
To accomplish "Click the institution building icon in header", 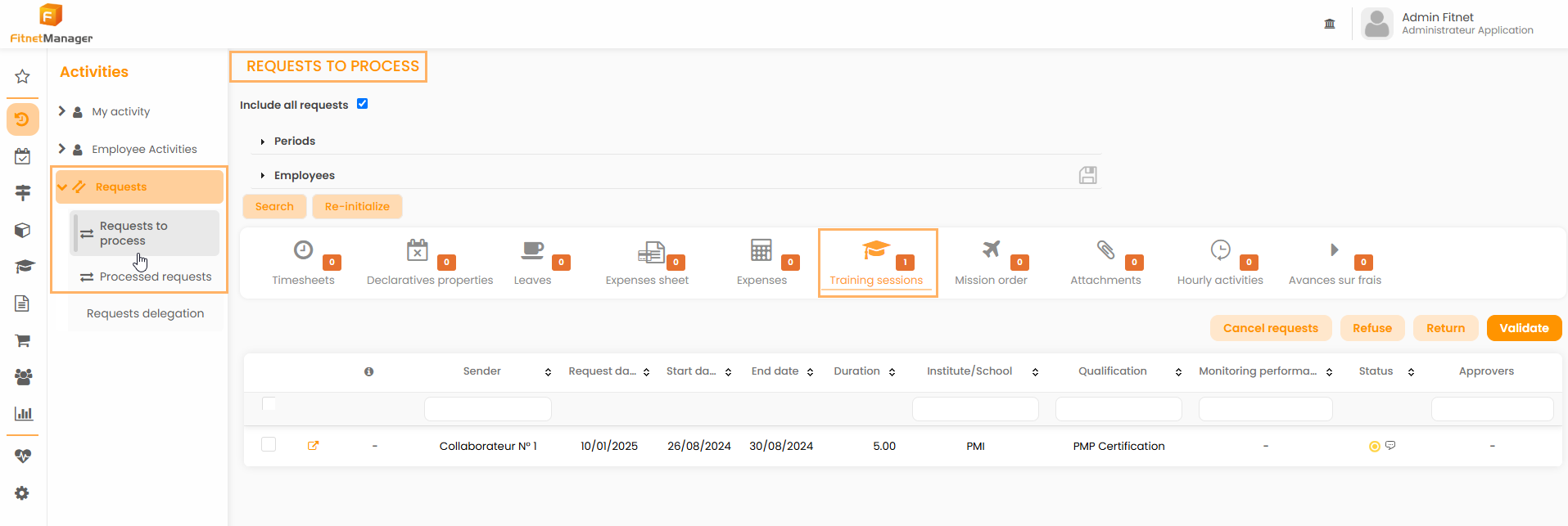I will (1330, 24).
